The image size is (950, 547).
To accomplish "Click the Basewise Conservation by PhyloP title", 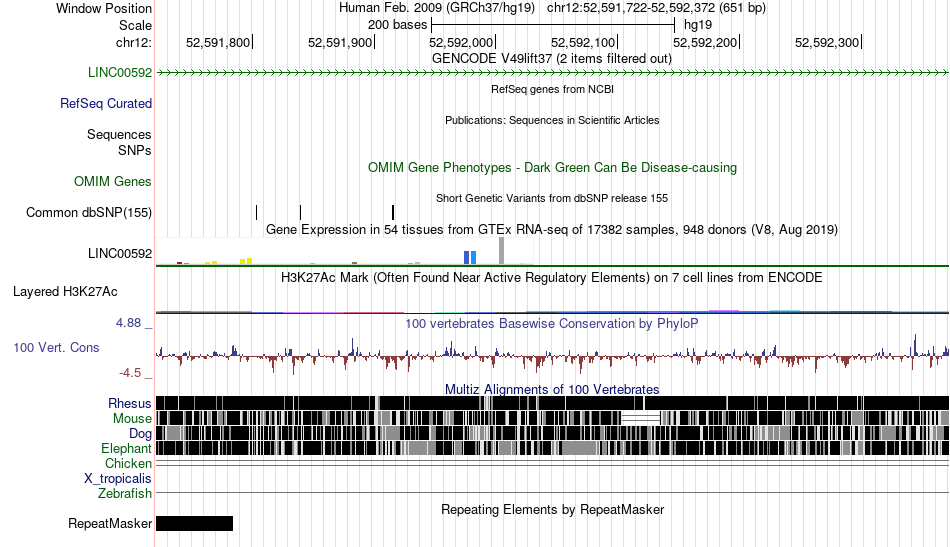I will click(552, 324).
